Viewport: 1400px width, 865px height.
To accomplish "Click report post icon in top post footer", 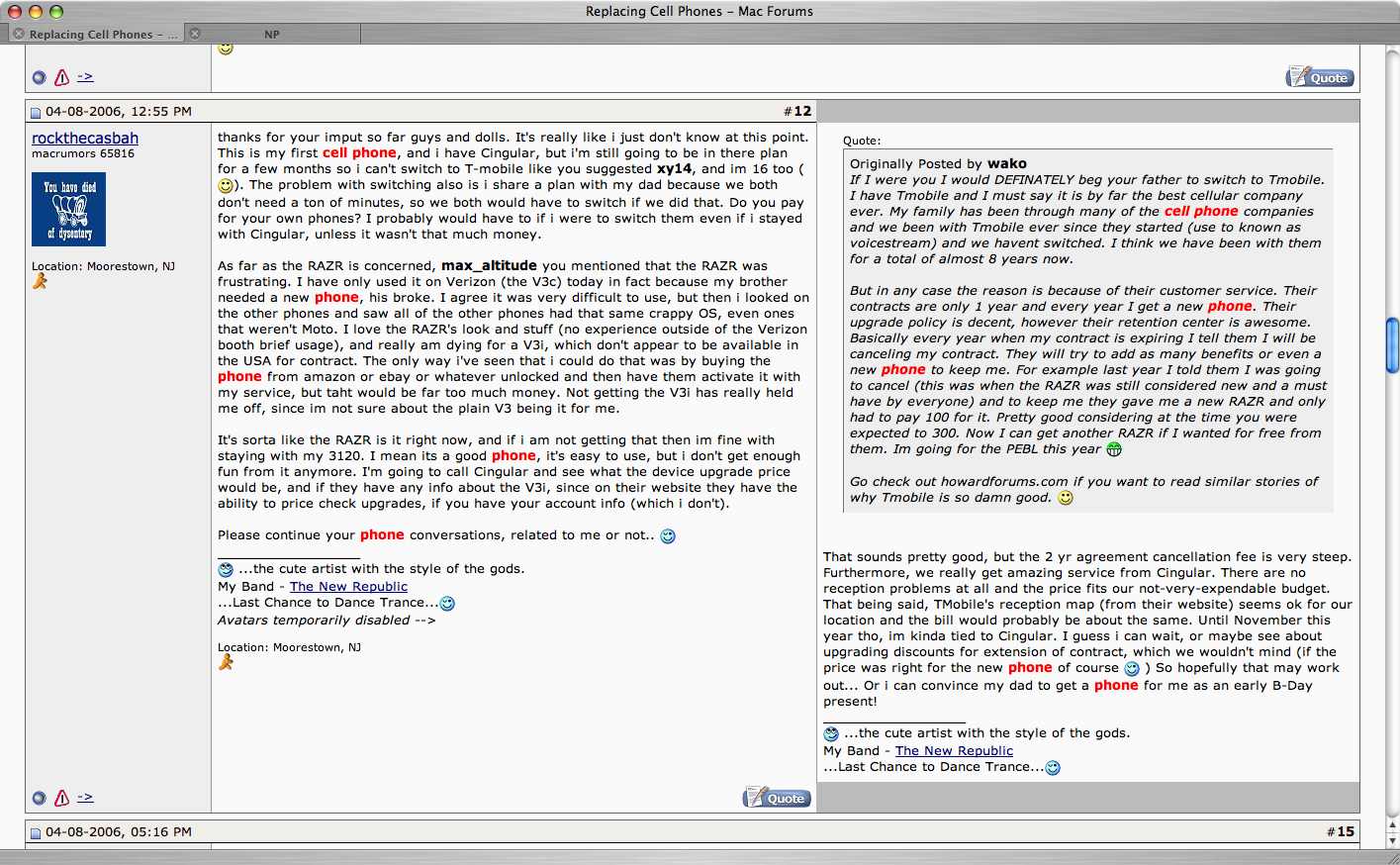I will coord(62,77).
